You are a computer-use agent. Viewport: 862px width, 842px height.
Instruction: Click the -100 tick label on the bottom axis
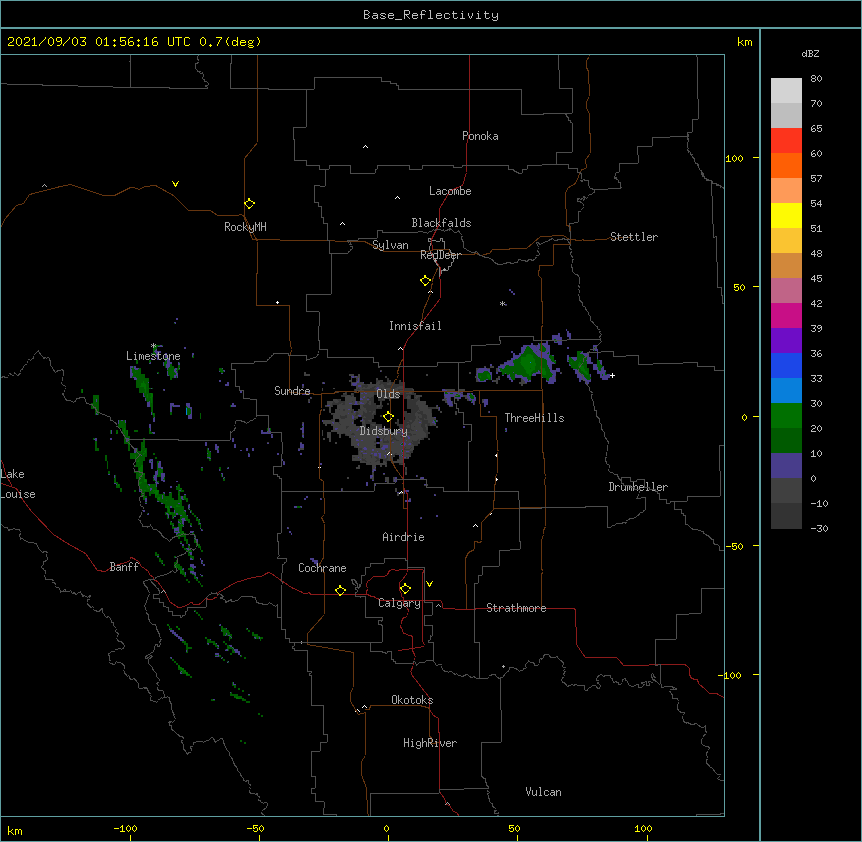coord(125,828)
